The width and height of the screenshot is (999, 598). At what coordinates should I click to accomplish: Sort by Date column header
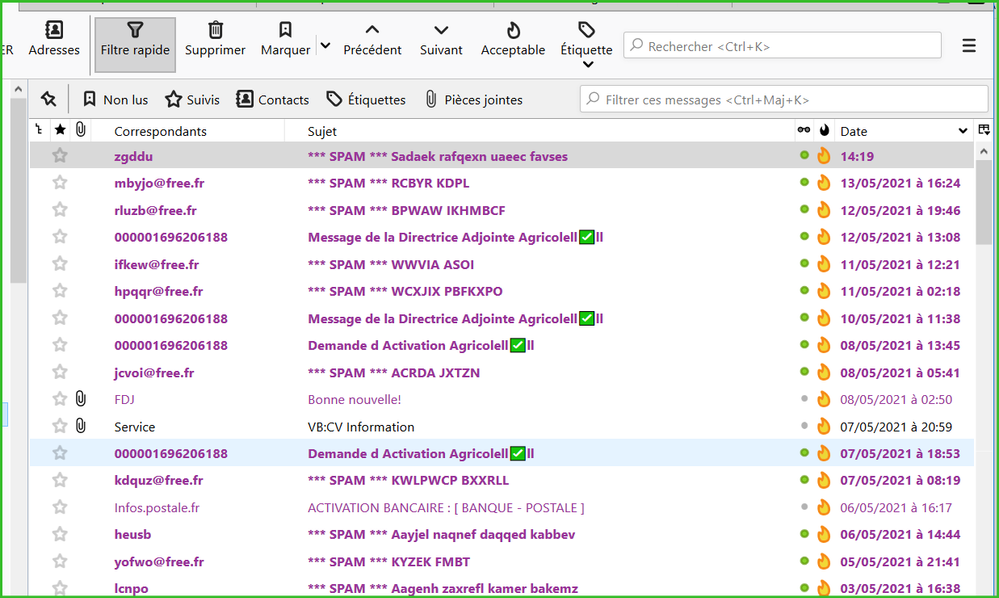click(x=895, y=131)
